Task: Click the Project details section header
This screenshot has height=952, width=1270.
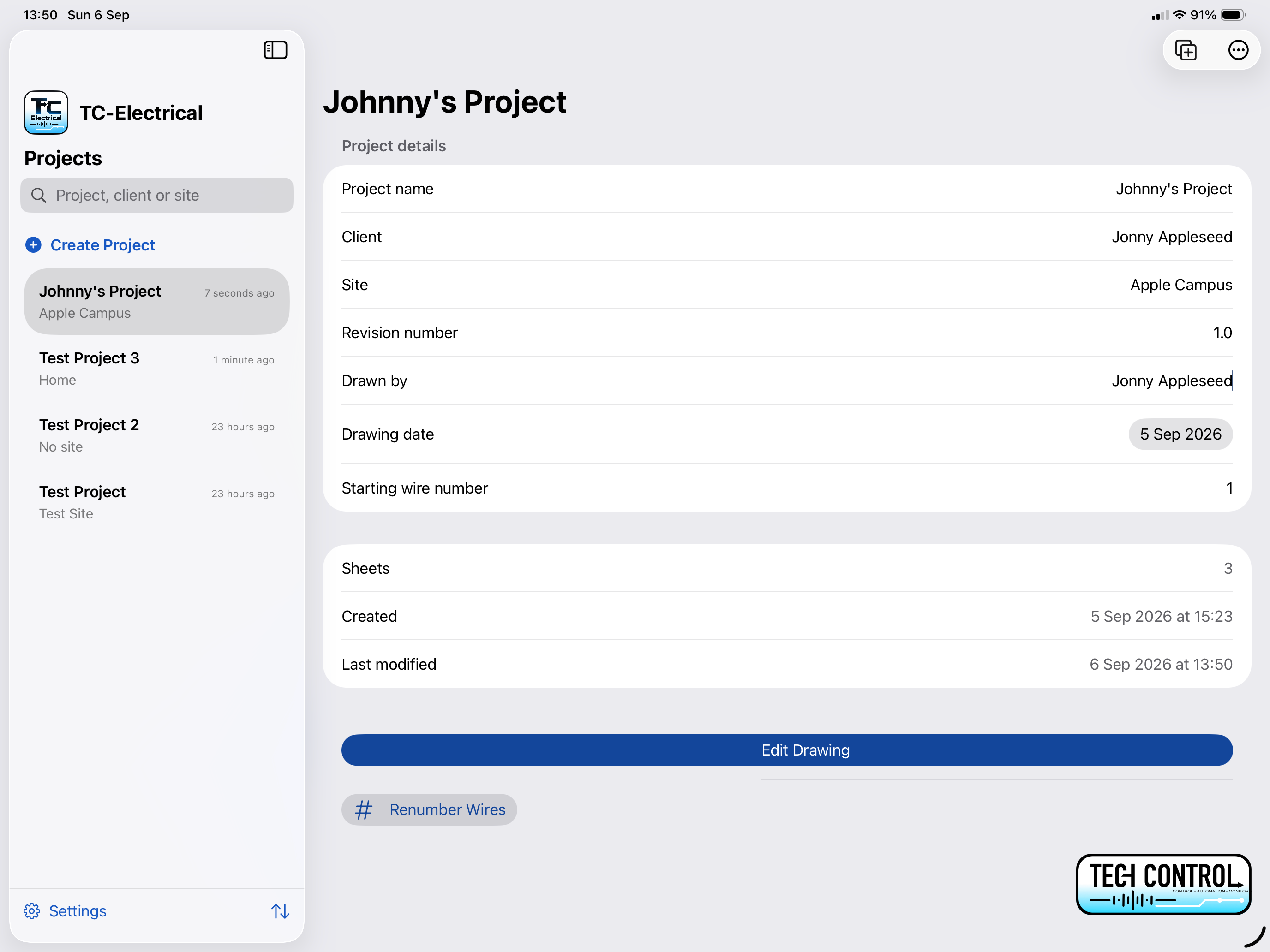Action: (393, 146)
